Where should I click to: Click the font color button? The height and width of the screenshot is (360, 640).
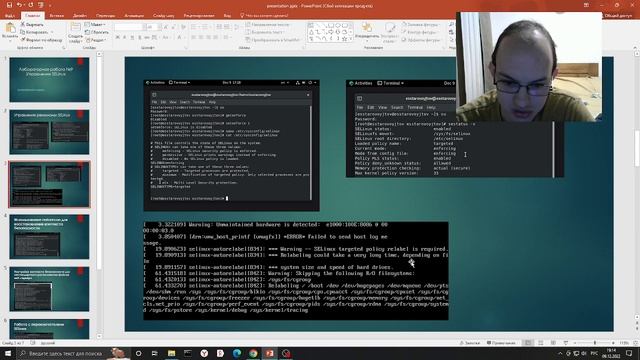click(x=180, y=38)
